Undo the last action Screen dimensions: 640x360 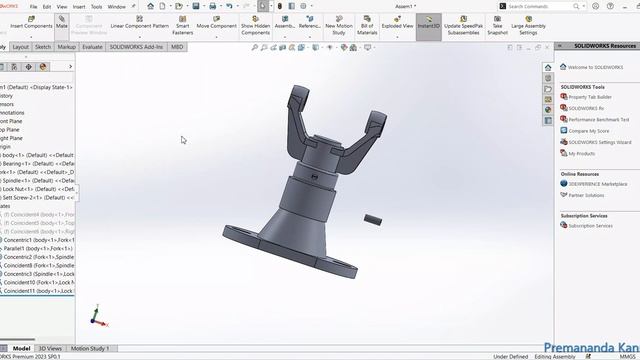[229, 6]
